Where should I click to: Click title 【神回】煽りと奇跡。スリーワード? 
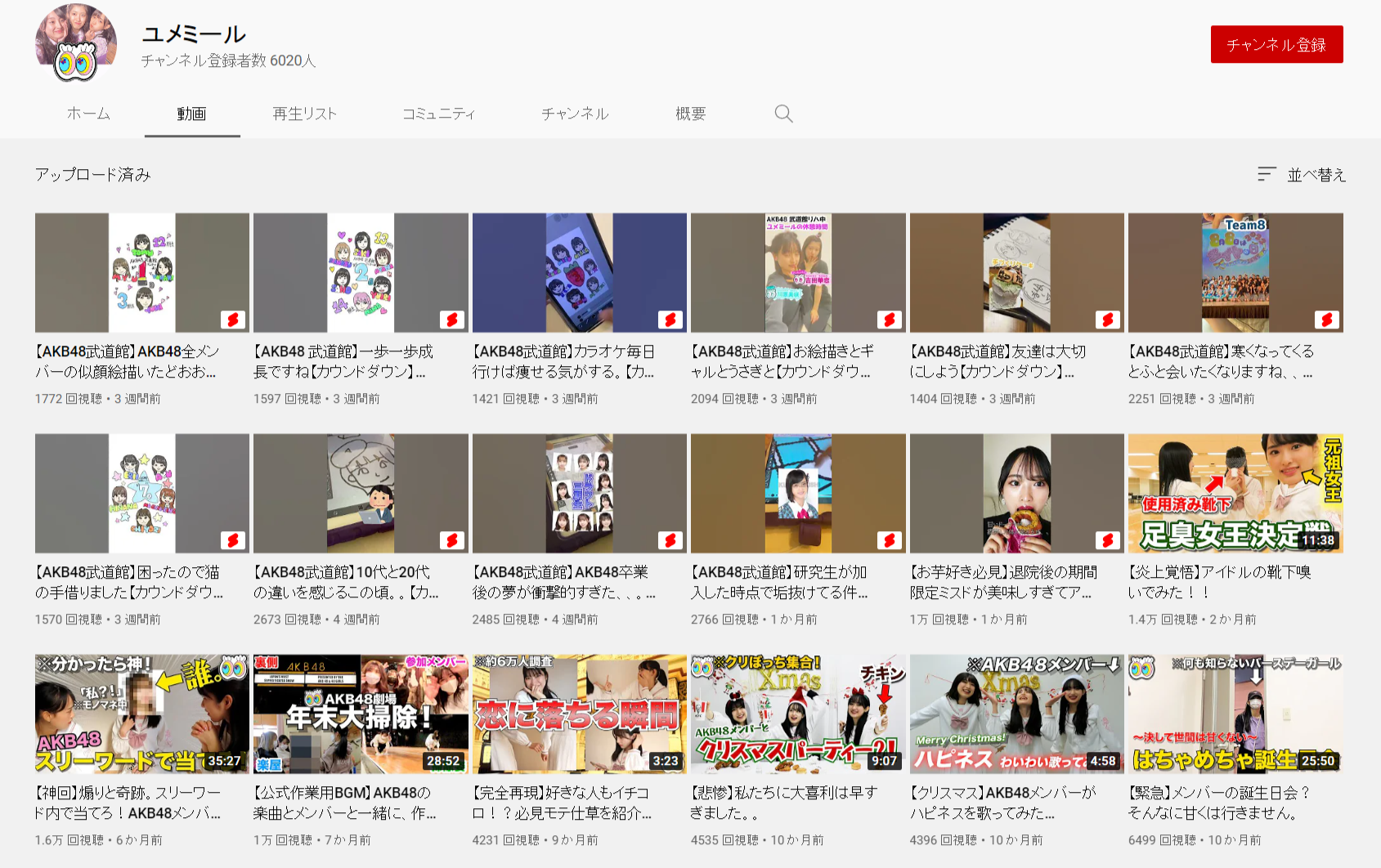click(128, 803)
